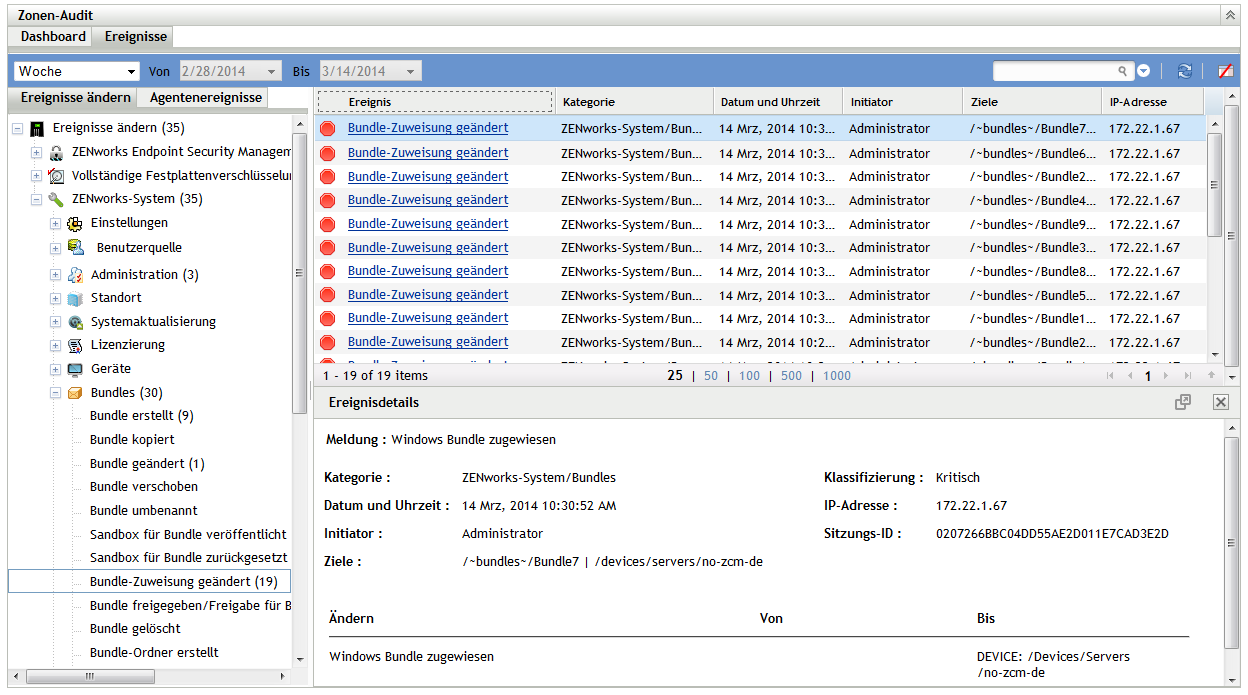
Task: Sort by Datum und Uhrzeit column header
Action: 777,102
